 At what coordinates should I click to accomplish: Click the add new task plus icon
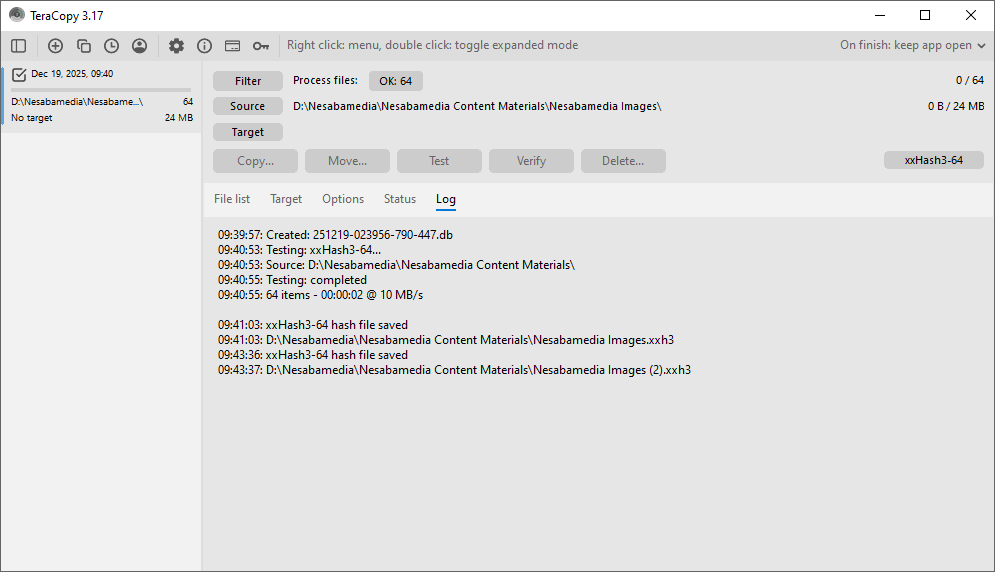point(55,46)
